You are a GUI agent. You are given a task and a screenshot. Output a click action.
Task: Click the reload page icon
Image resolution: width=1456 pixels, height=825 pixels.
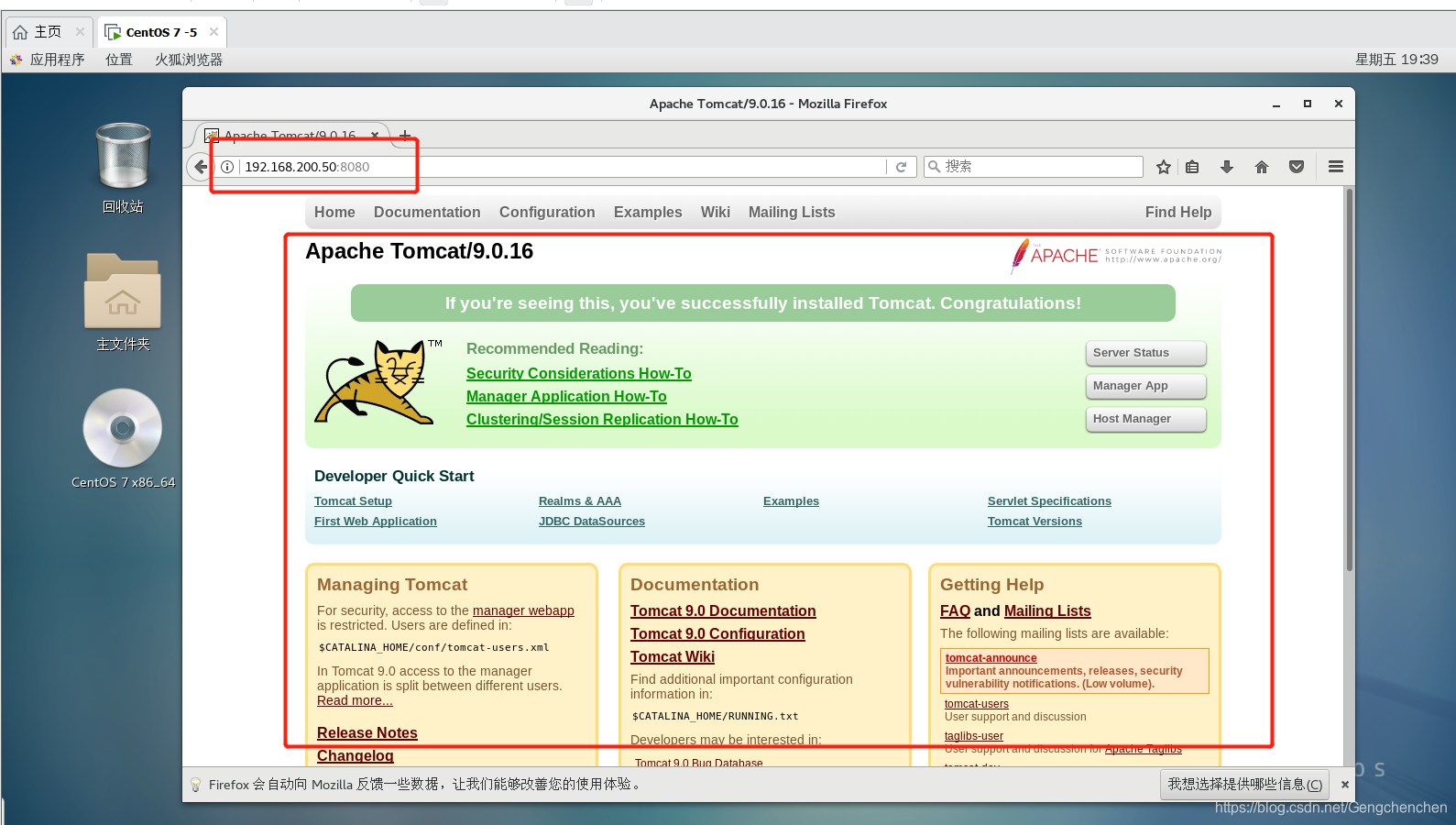[902, 167]
